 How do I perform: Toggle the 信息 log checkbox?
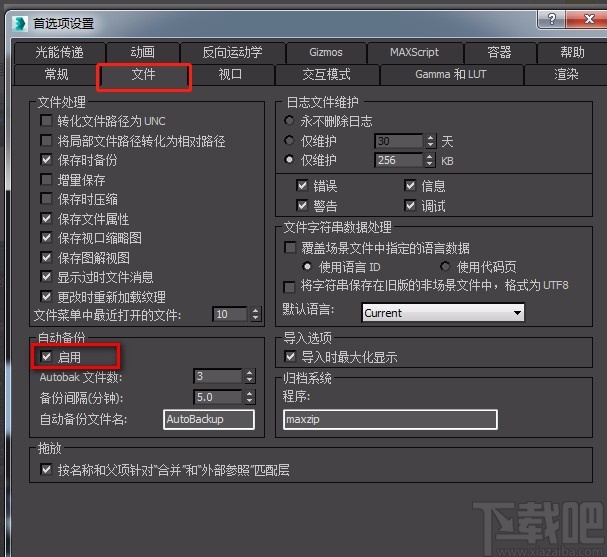[410, 186]
